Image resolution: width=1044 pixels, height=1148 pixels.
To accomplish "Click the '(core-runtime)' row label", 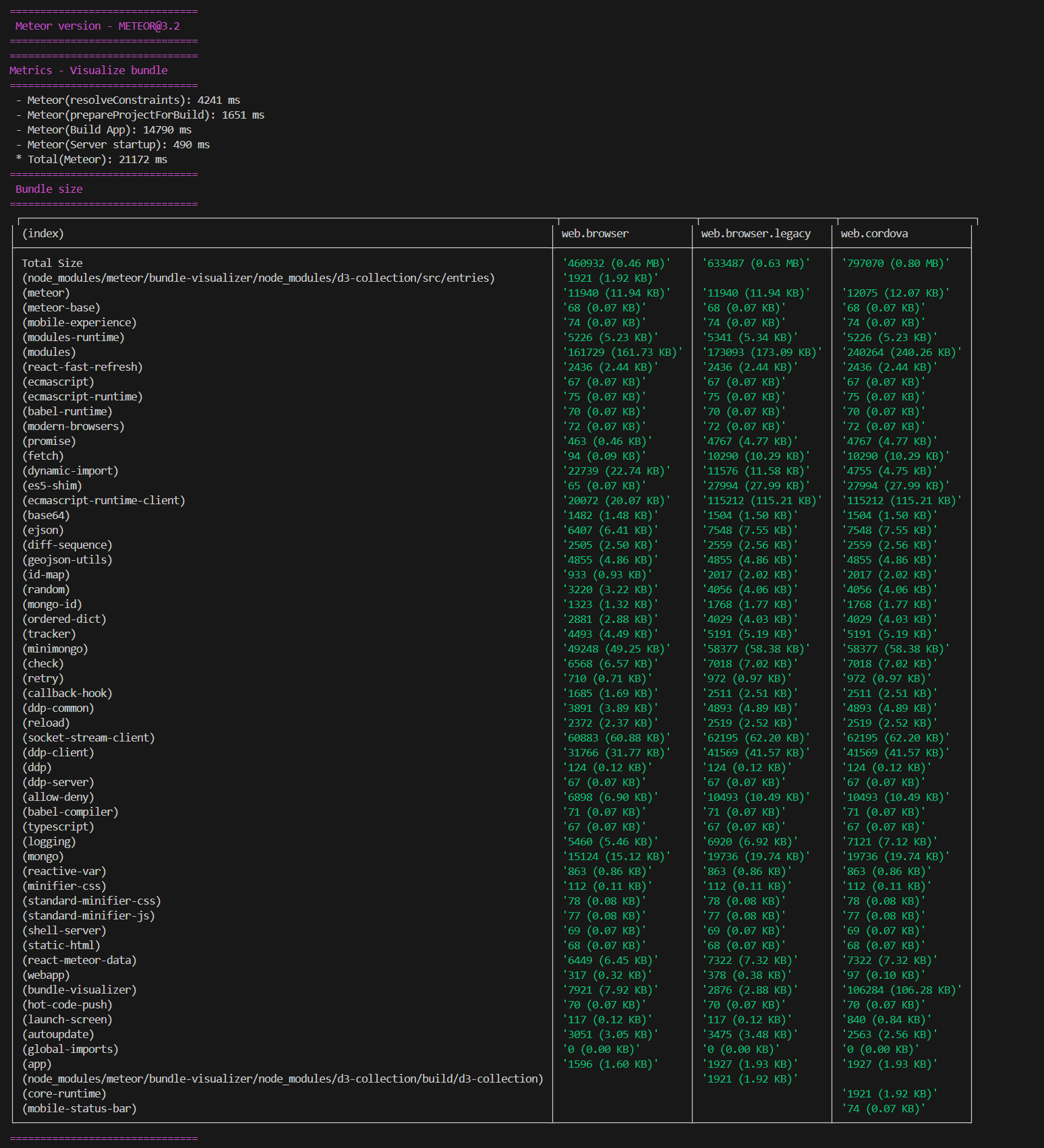I will pos(64,1093).
